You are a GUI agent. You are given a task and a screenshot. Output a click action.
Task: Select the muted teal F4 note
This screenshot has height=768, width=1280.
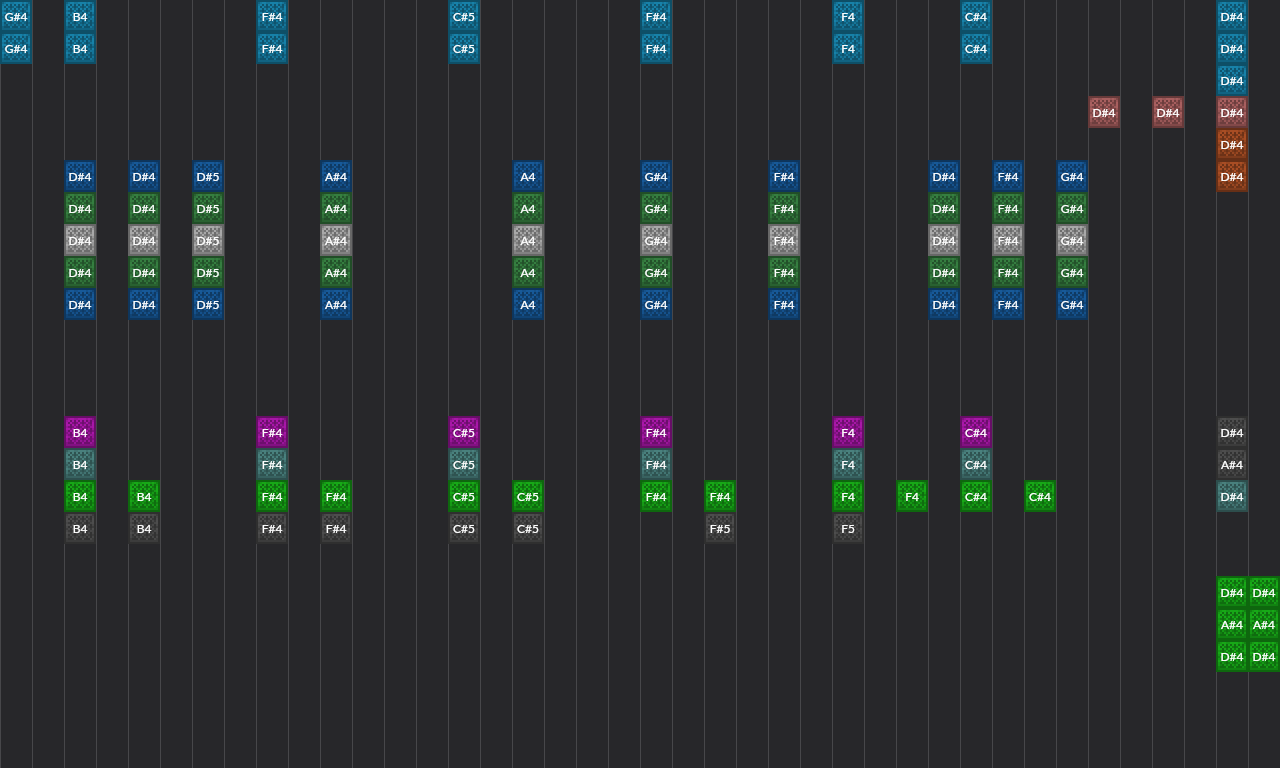[848, 465]
